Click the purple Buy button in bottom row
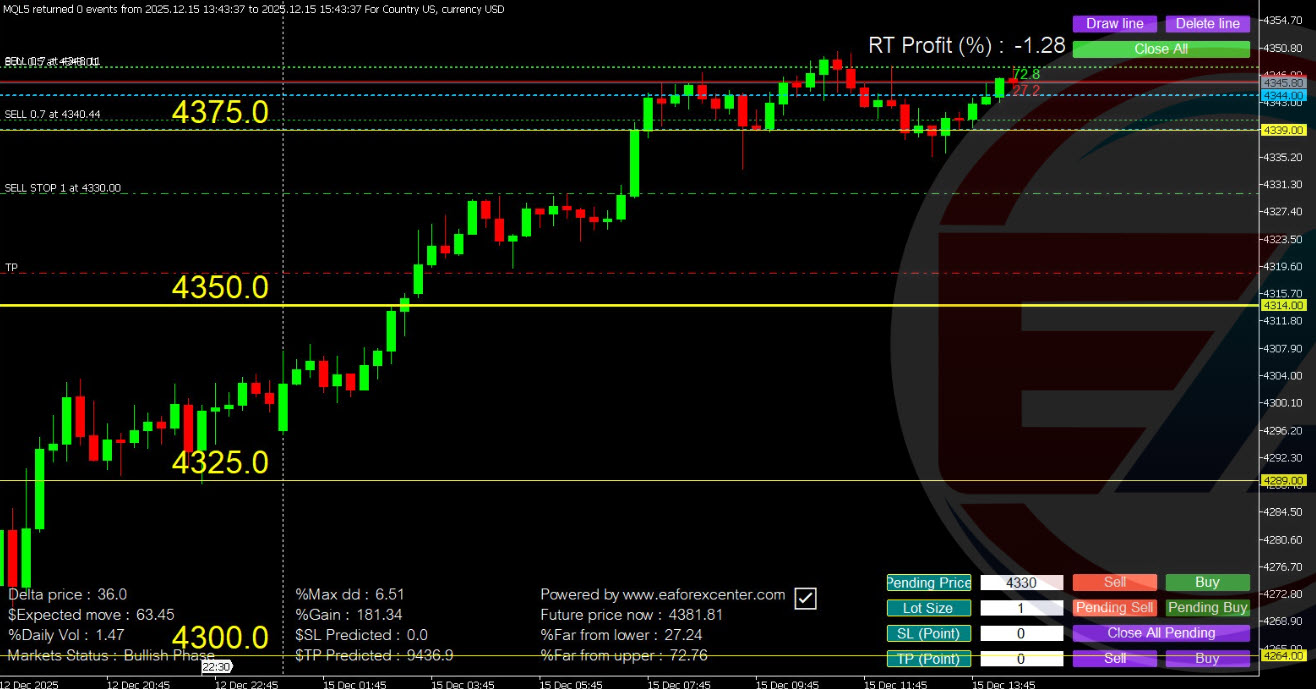 1207,658
